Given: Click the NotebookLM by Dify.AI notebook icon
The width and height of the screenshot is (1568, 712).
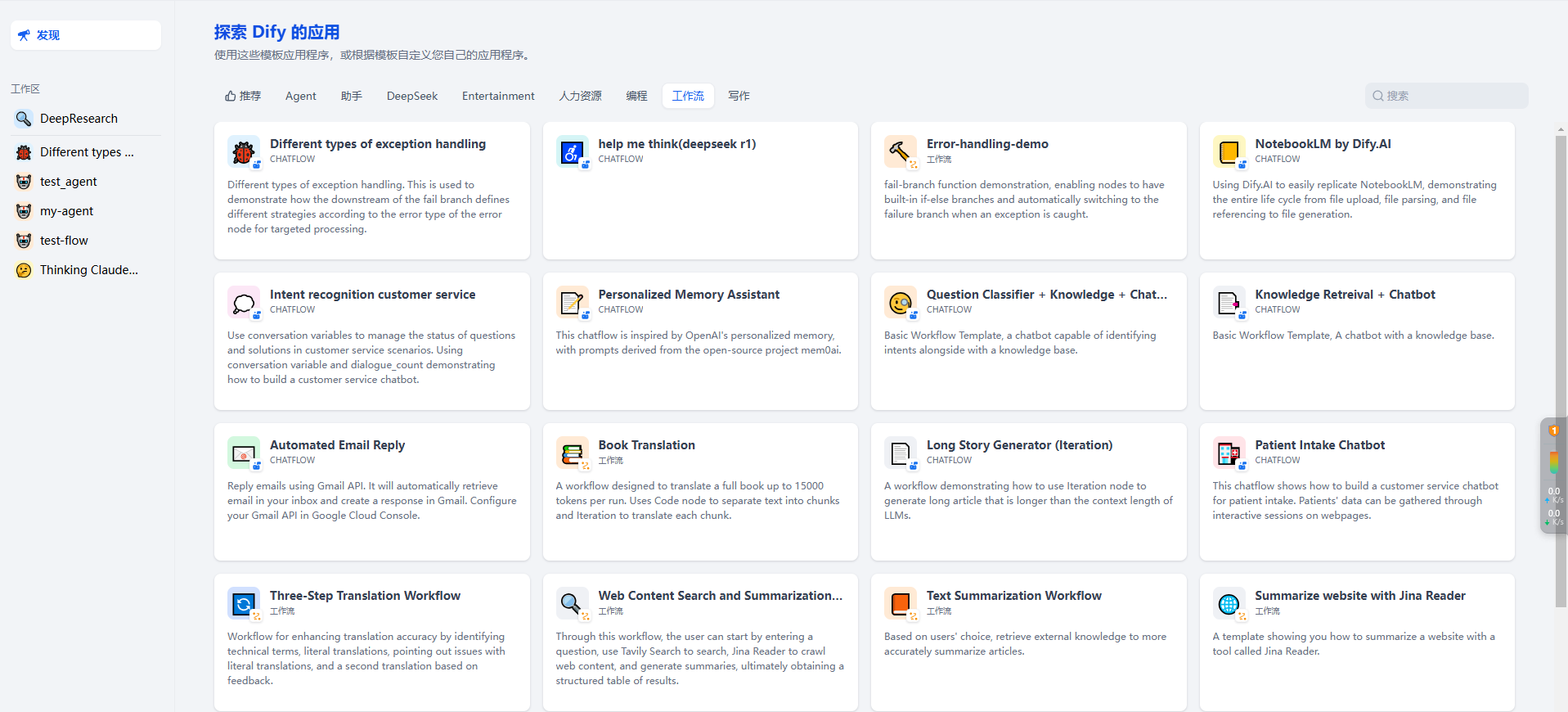Looking at the screenshot, I should (1229, 151).
